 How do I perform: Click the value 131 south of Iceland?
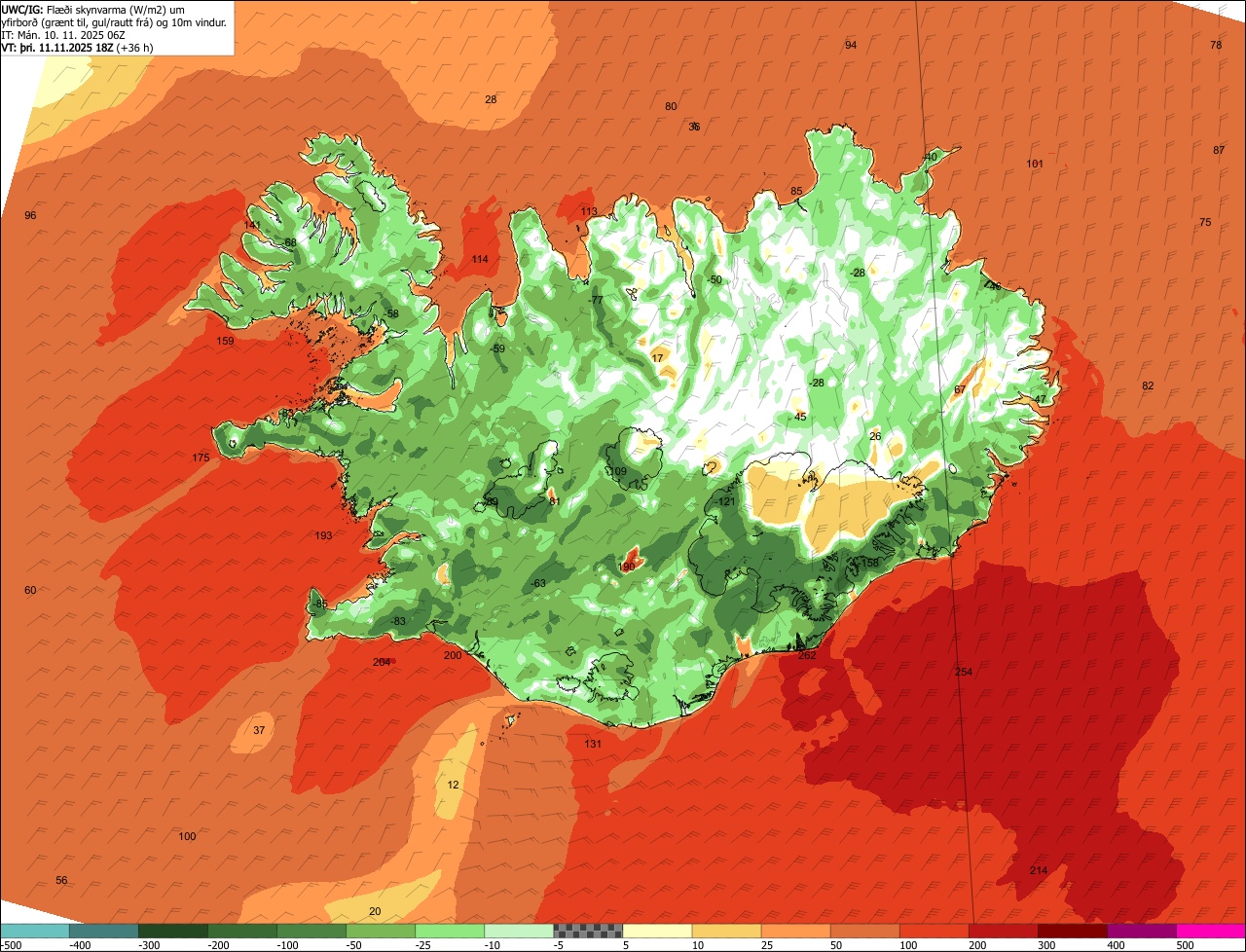(x=593, y=744)
